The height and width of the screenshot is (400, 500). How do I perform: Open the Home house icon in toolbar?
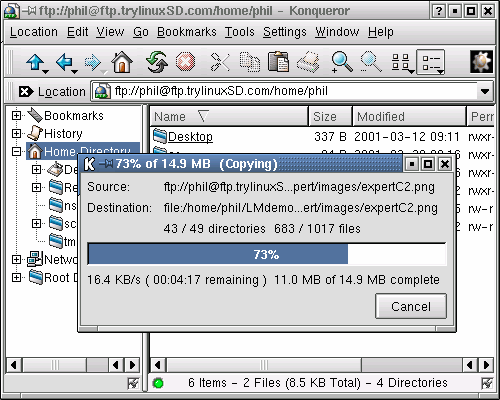pyautogui.click(x=122, y=62)
